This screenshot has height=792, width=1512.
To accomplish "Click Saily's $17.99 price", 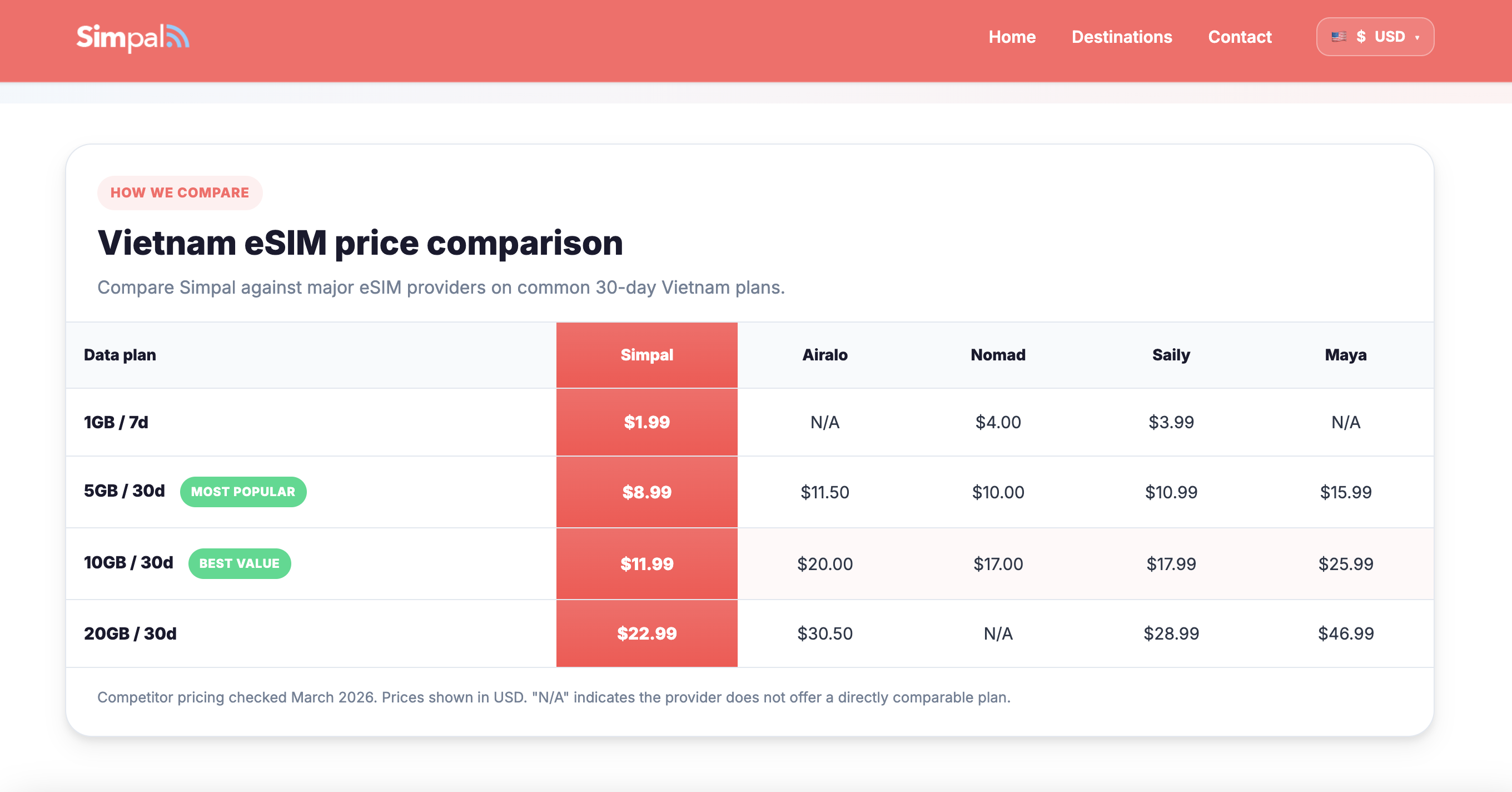I will (x=1171, y=563).
